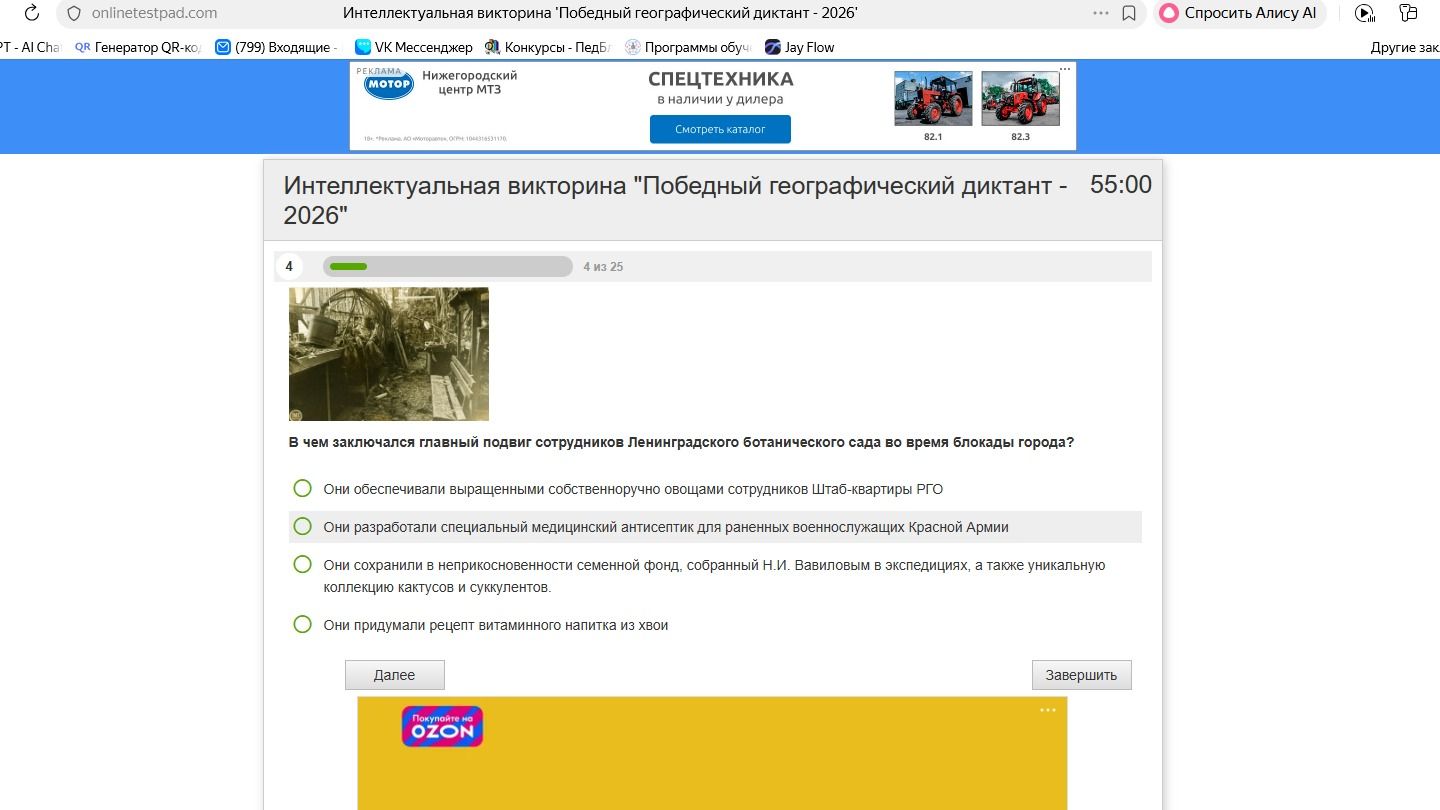Click the Завершить button
The width and height of the screenshot is (1440, 810).
[x=1081, y=675]
